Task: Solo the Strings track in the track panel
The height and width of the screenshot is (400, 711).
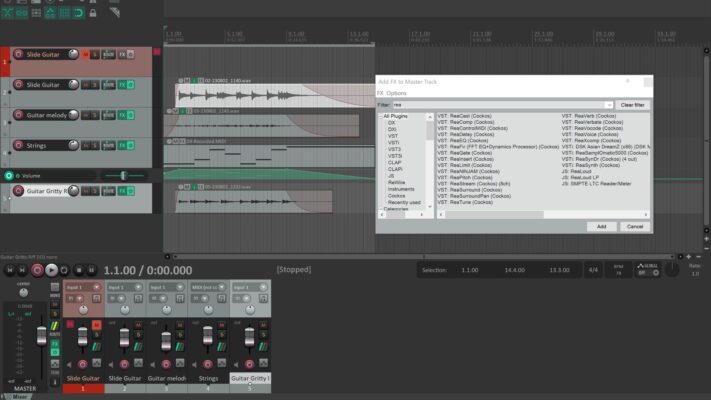Action: [x=95, y=146]
